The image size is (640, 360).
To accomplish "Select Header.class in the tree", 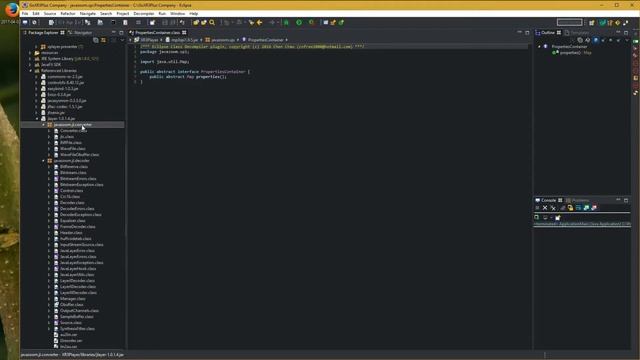I will click(x=71, y=233).
